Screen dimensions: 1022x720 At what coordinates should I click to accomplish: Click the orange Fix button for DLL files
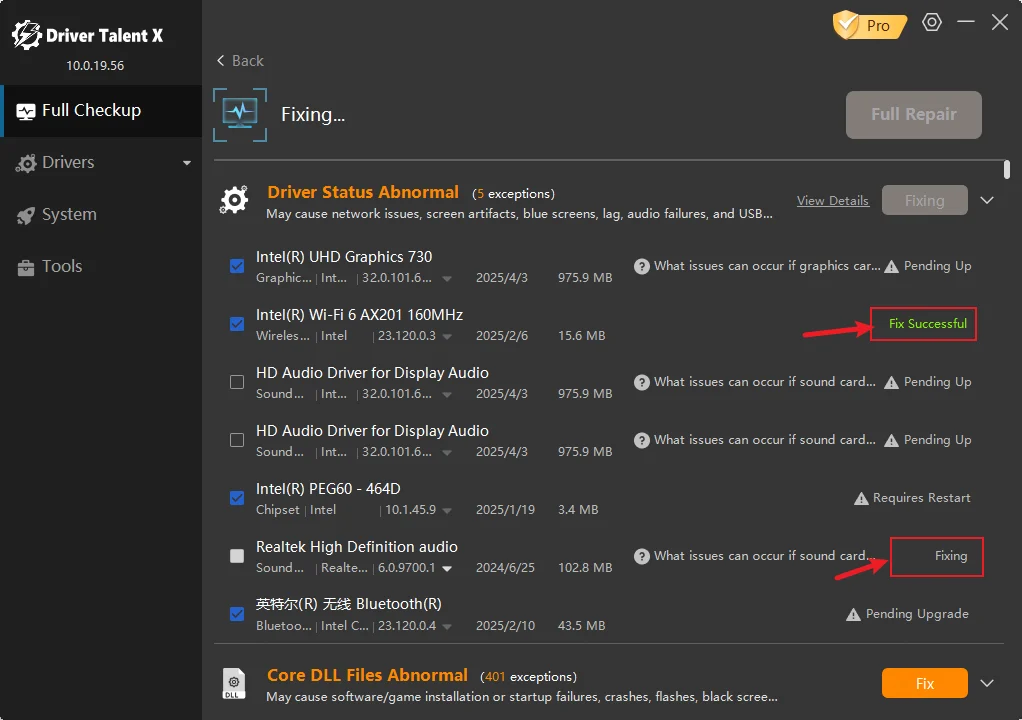[924, 683]
